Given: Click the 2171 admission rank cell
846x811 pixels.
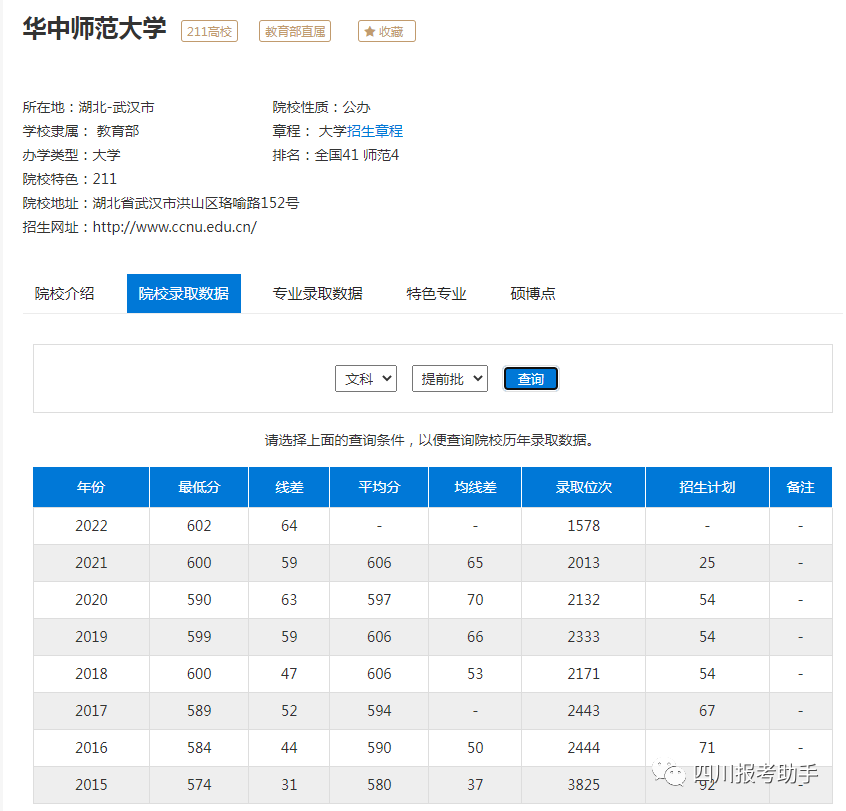Looking at the screenshot, I should click(x=584, y=673).
